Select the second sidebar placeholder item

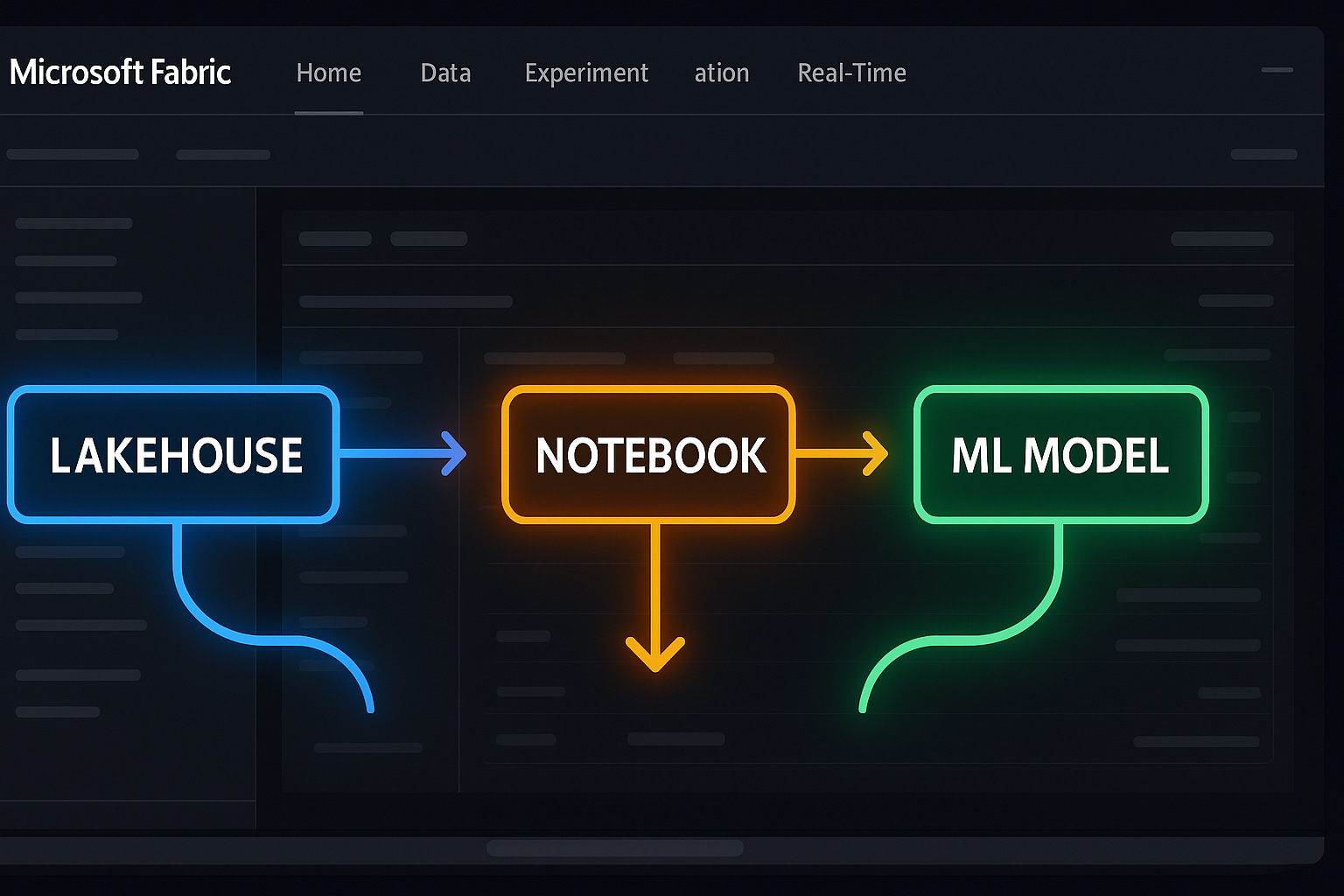click(x=66, y=260)
